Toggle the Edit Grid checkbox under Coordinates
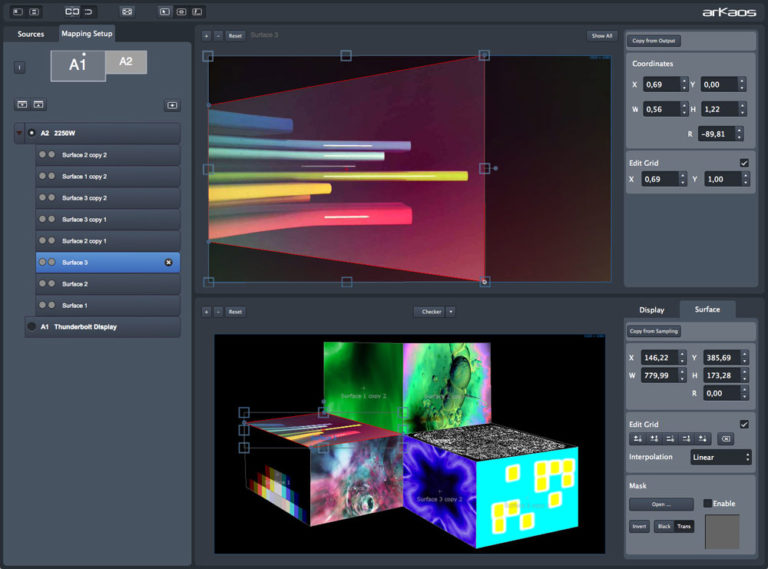Image resolution: width=768 pixels, height=569 pixels. click(743, 163)
